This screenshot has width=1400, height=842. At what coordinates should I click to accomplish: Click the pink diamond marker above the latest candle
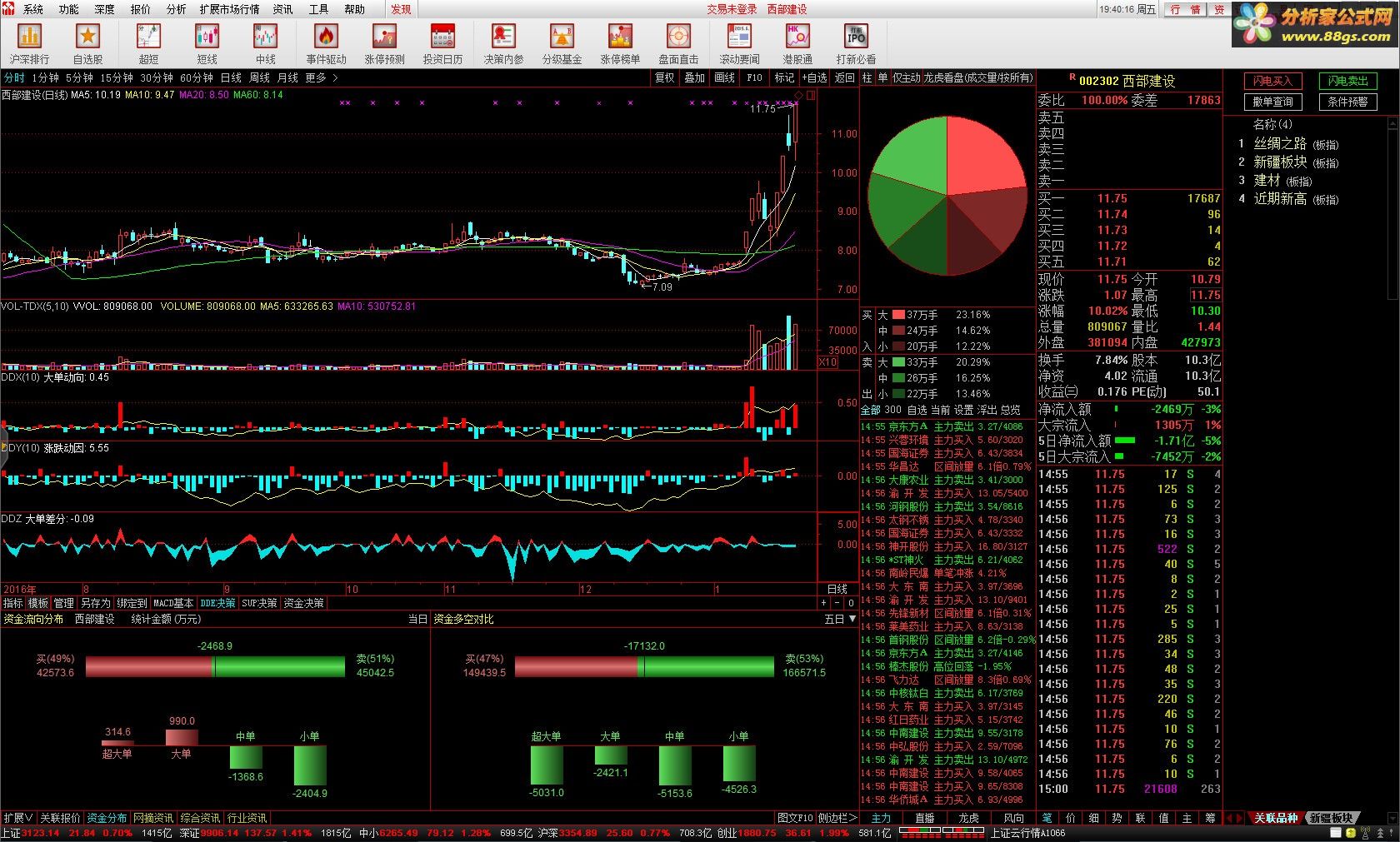click(798, 97)
